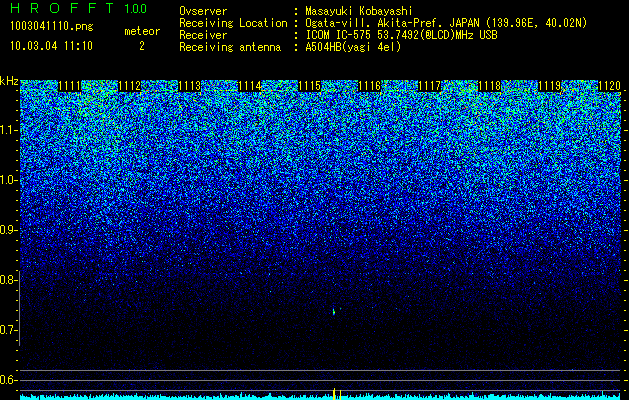Click the bright meteor echo spot near 0.74 kHz
Screen dimensions: 629x400
(x=334, y=312)
